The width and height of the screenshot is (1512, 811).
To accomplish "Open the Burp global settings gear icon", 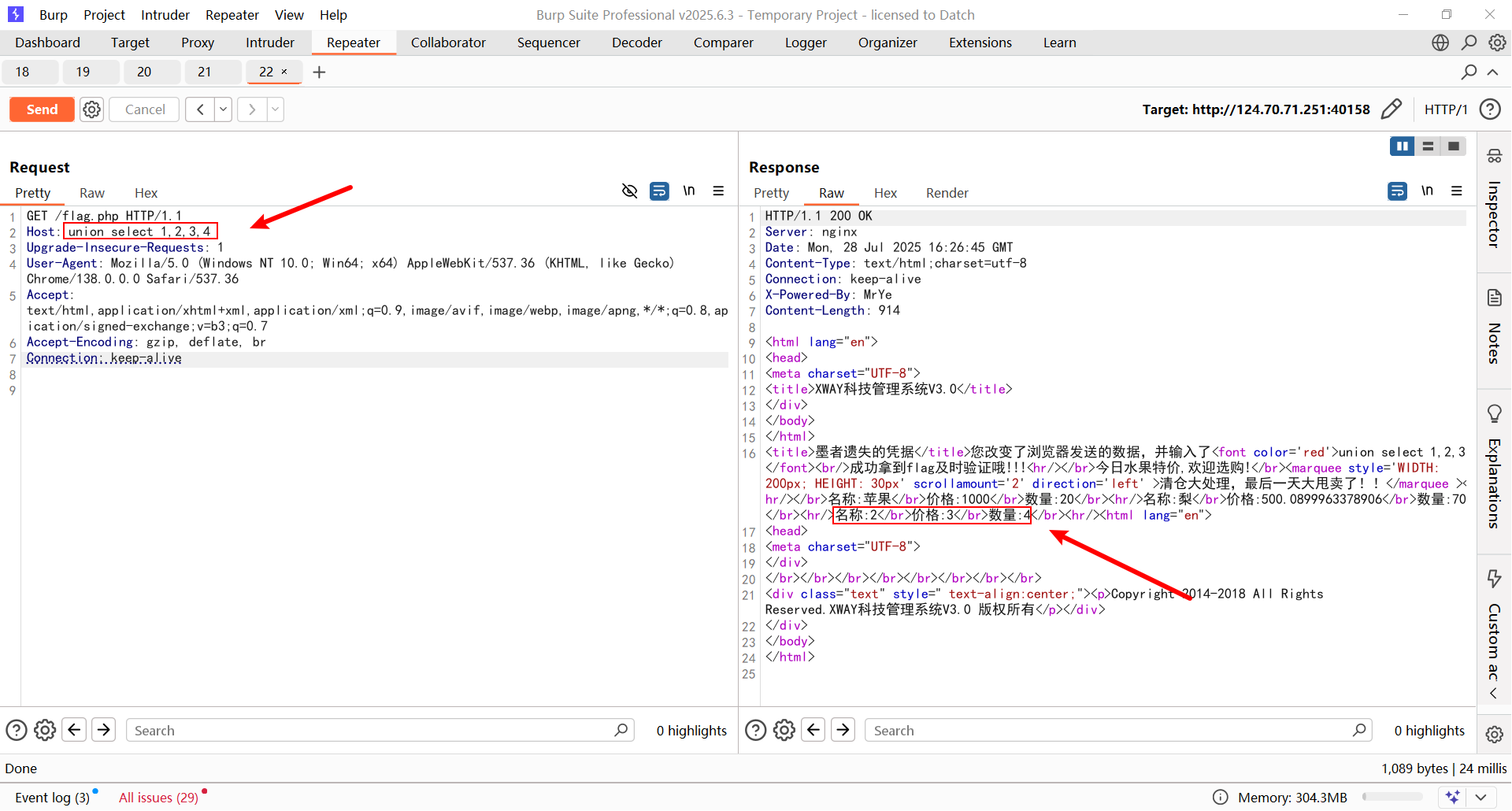I will [x=1497, y=43].
